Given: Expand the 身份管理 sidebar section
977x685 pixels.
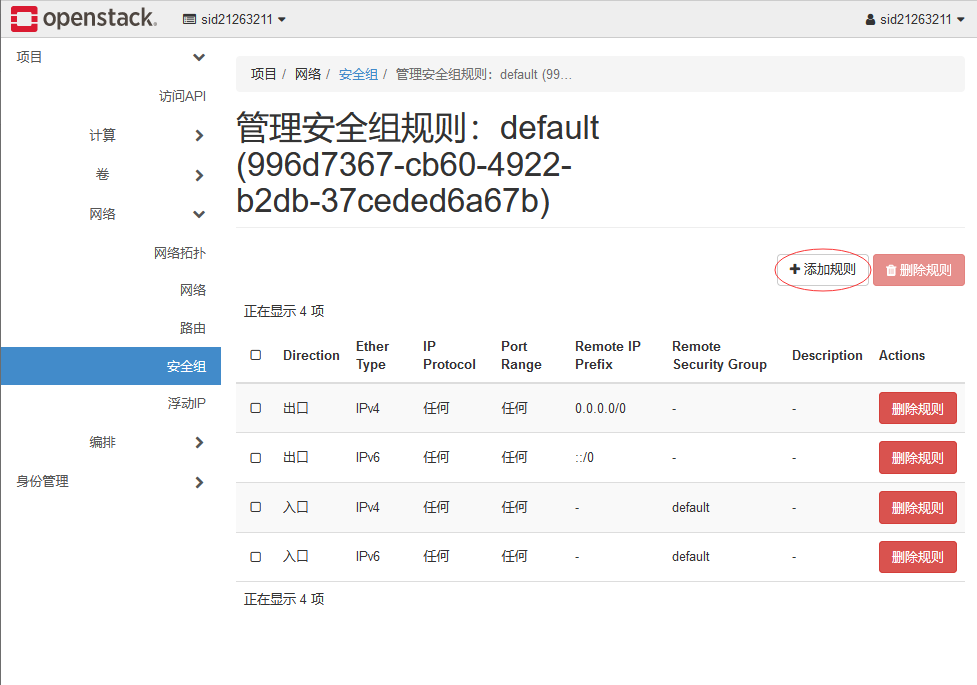Looking at the screenshot, I should tap(110, 482).
